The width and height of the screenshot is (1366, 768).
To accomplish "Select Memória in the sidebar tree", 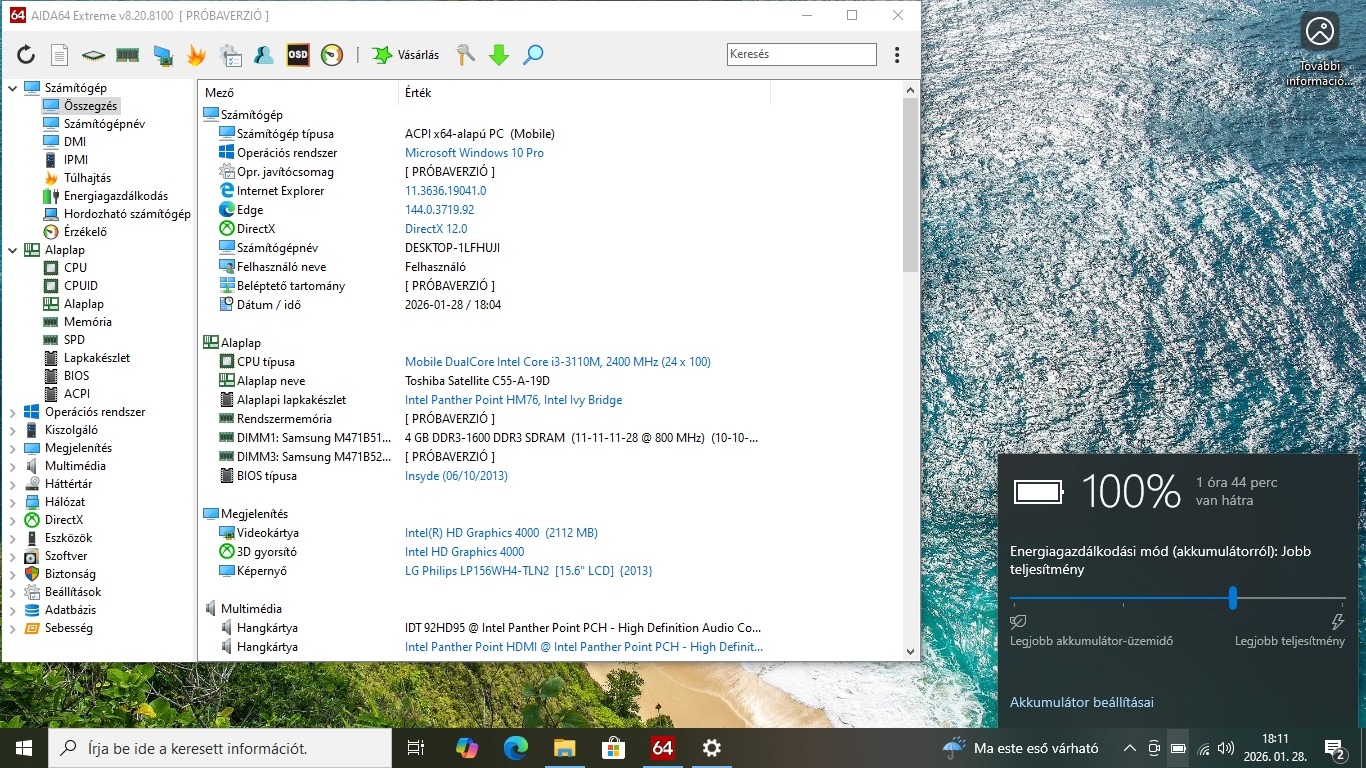I will pos(88,322).
